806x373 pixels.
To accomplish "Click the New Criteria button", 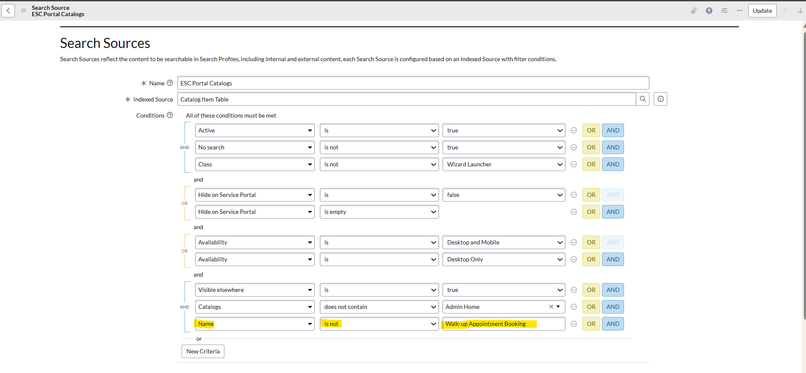I will coord(203,351).
